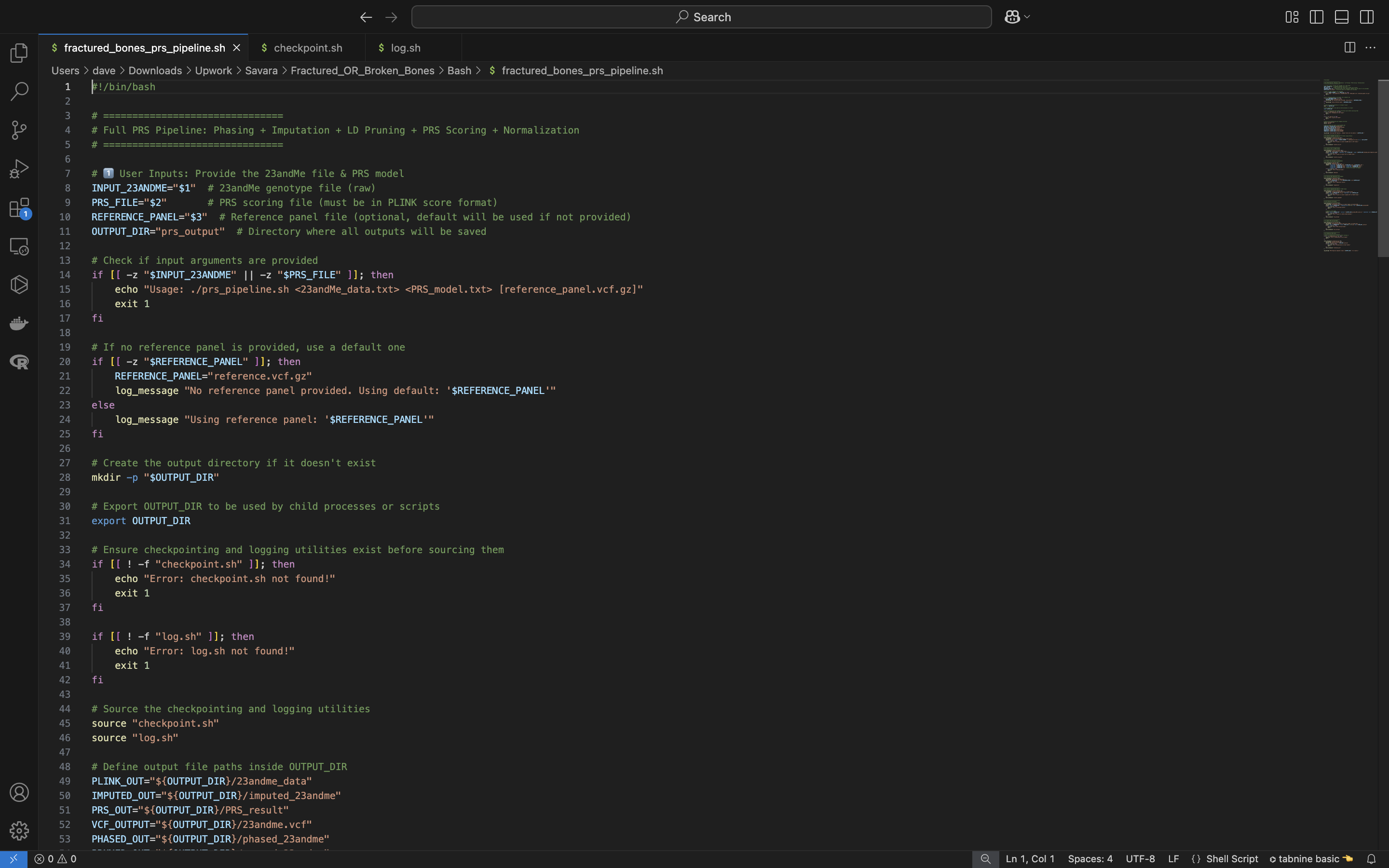
Task: Open the Extensions view with update badge
Action: (x=19, y=208)
